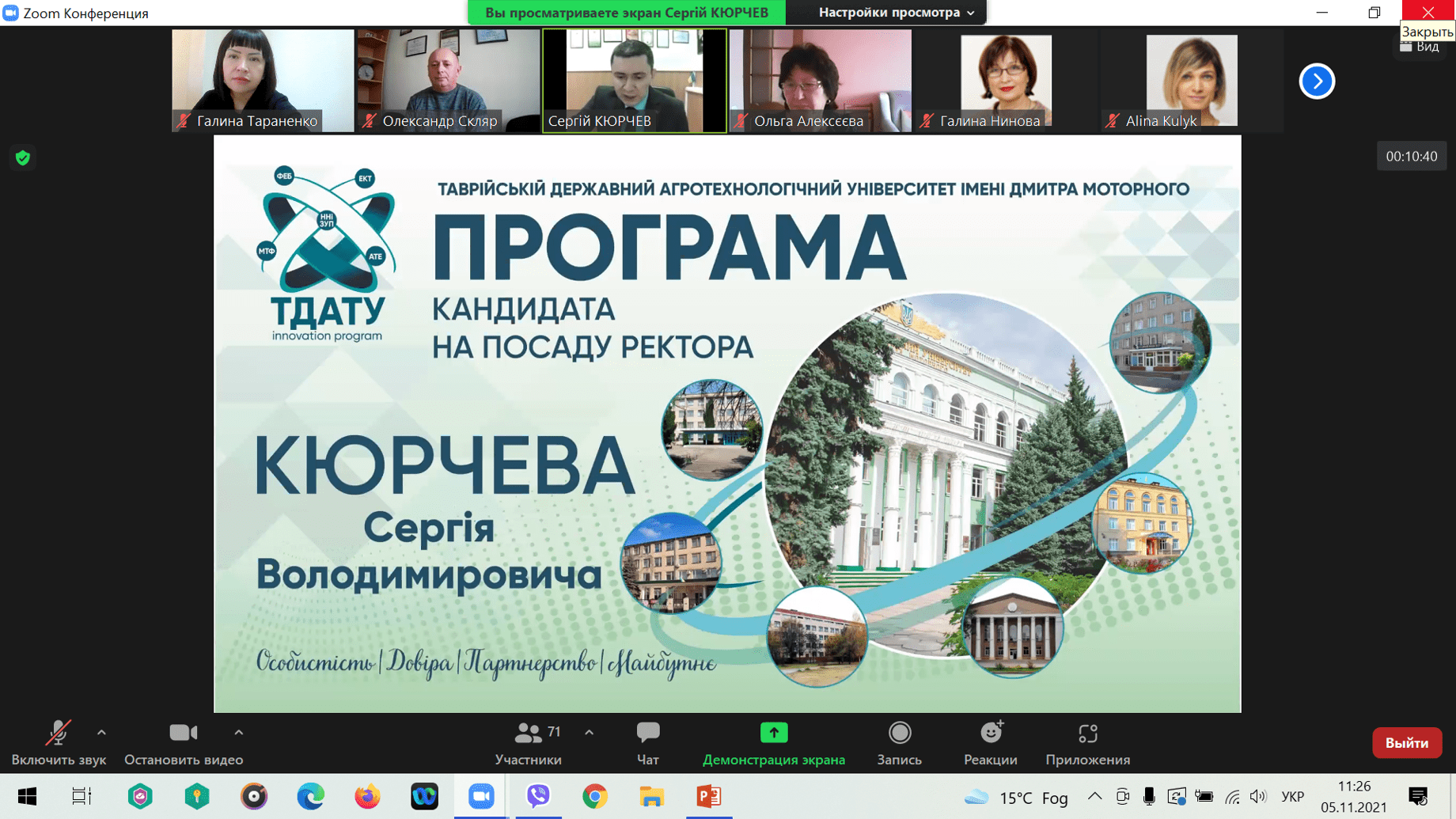Click the meeting timer 00:10:40
The width and height of the screenshot is (1456, 819).
[x=1412, y=157]
